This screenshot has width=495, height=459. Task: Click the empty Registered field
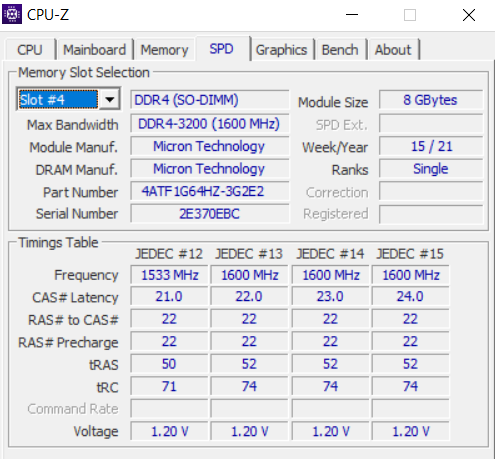click(431, 214)
